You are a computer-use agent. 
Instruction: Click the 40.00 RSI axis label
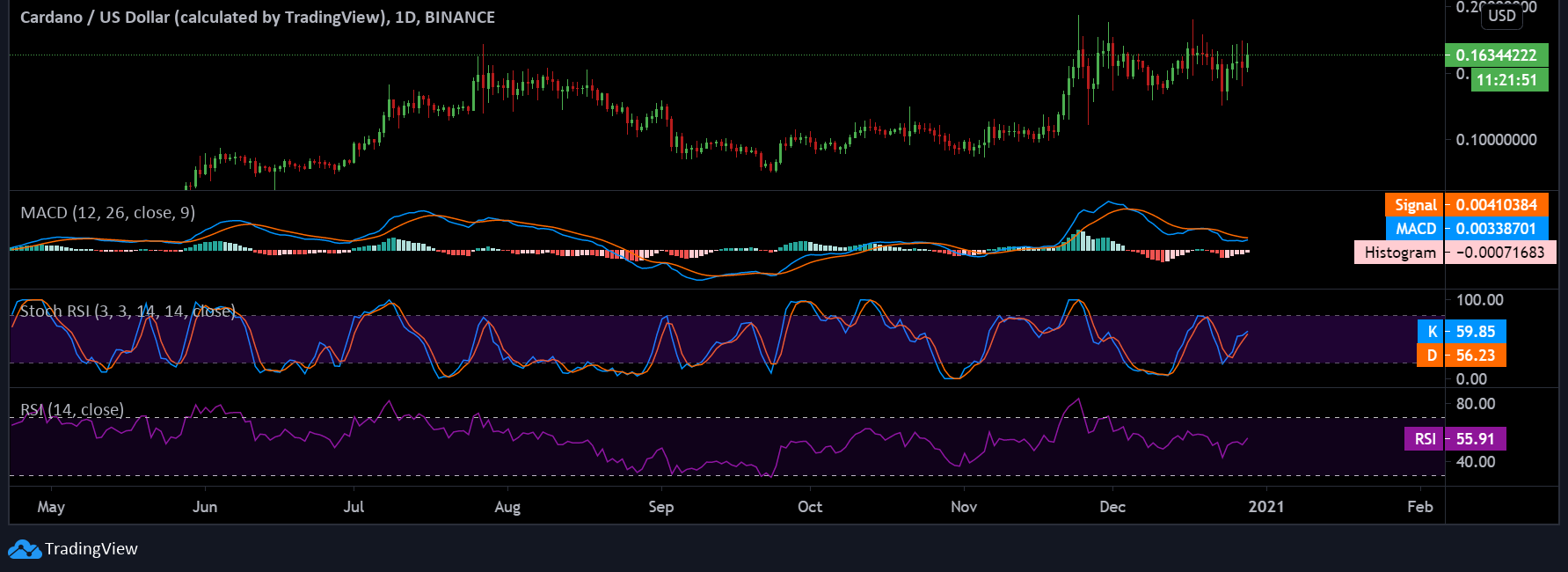1476,462
